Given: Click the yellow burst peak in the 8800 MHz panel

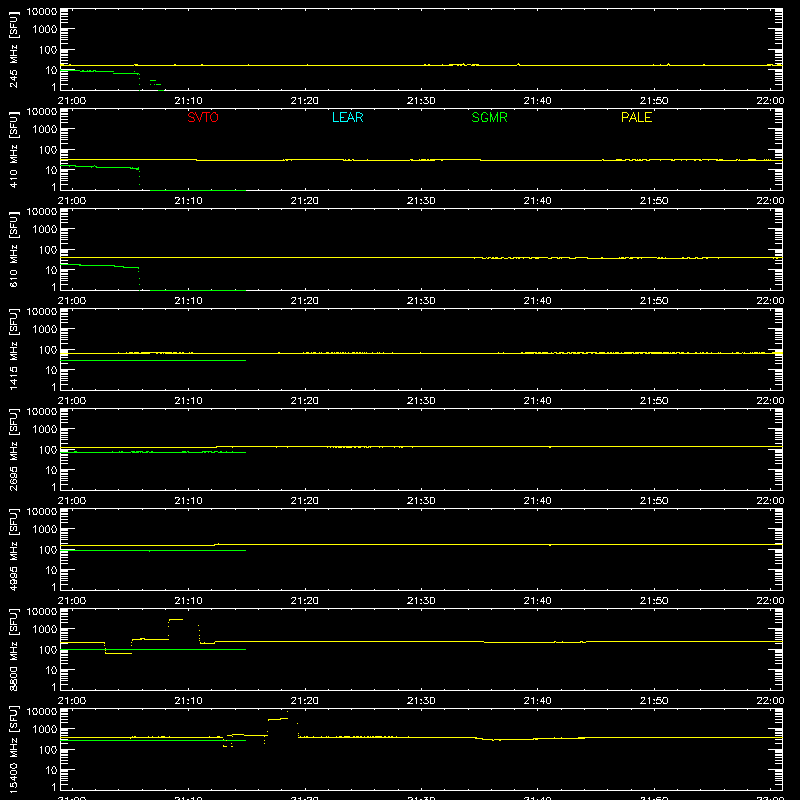Looking at the screenshot, I should [x=176, y=619].
